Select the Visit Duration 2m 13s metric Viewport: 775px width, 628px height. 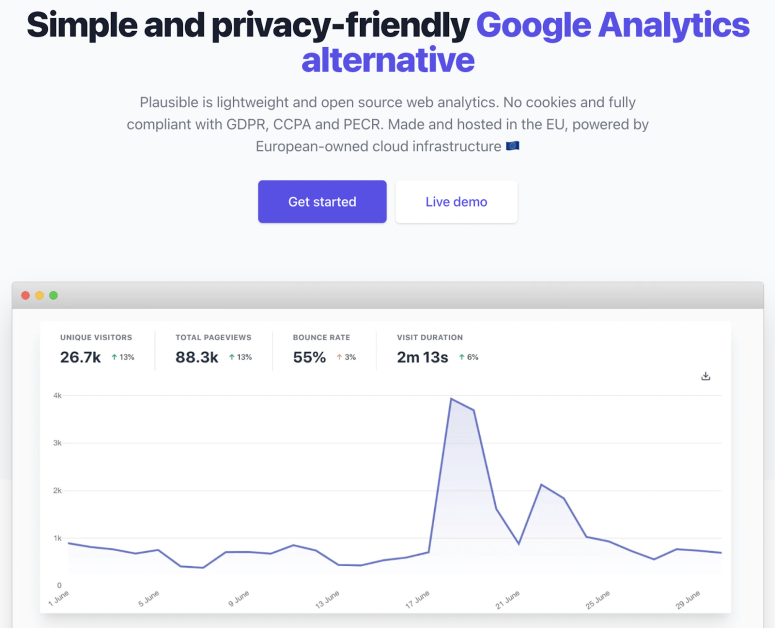pos(422,357)
